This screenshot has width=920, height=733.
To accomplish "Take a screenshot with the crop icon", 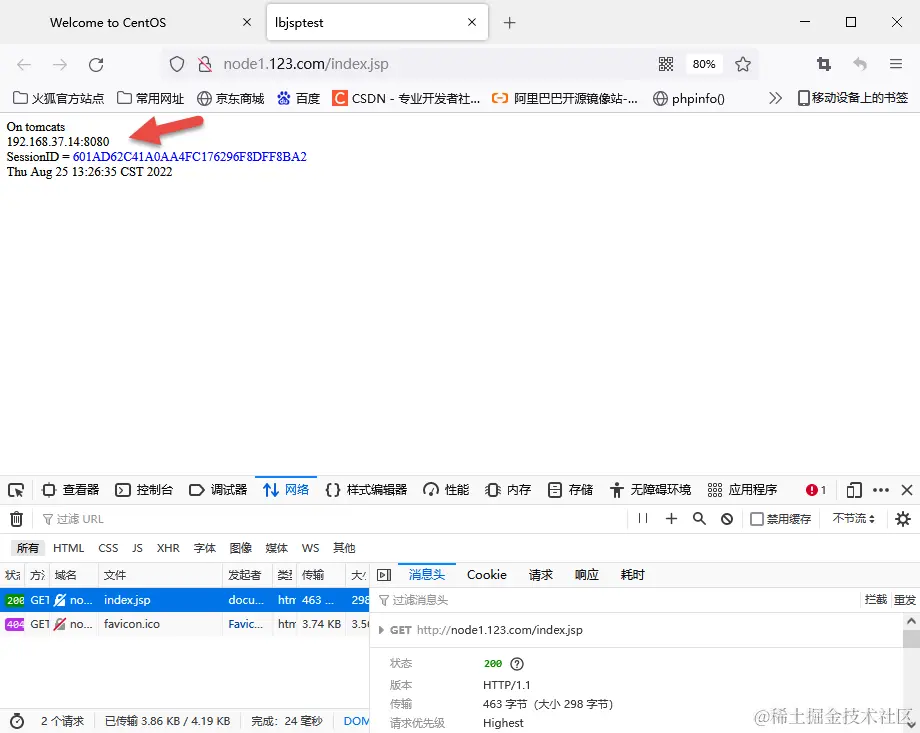I will (824, 64).
